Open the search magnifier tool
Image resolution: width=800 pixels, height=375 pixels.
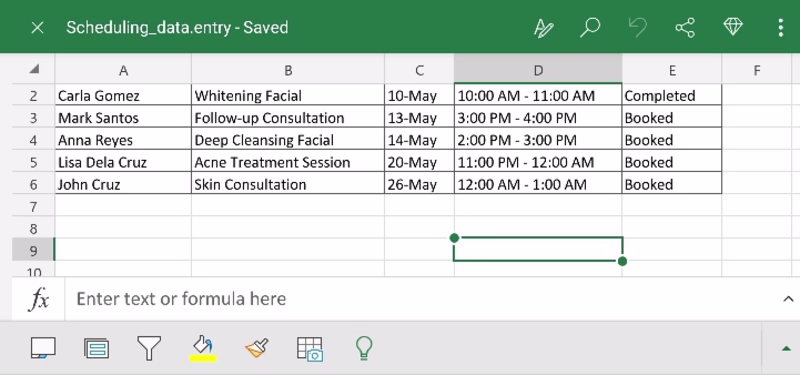[x=590, y=28]
